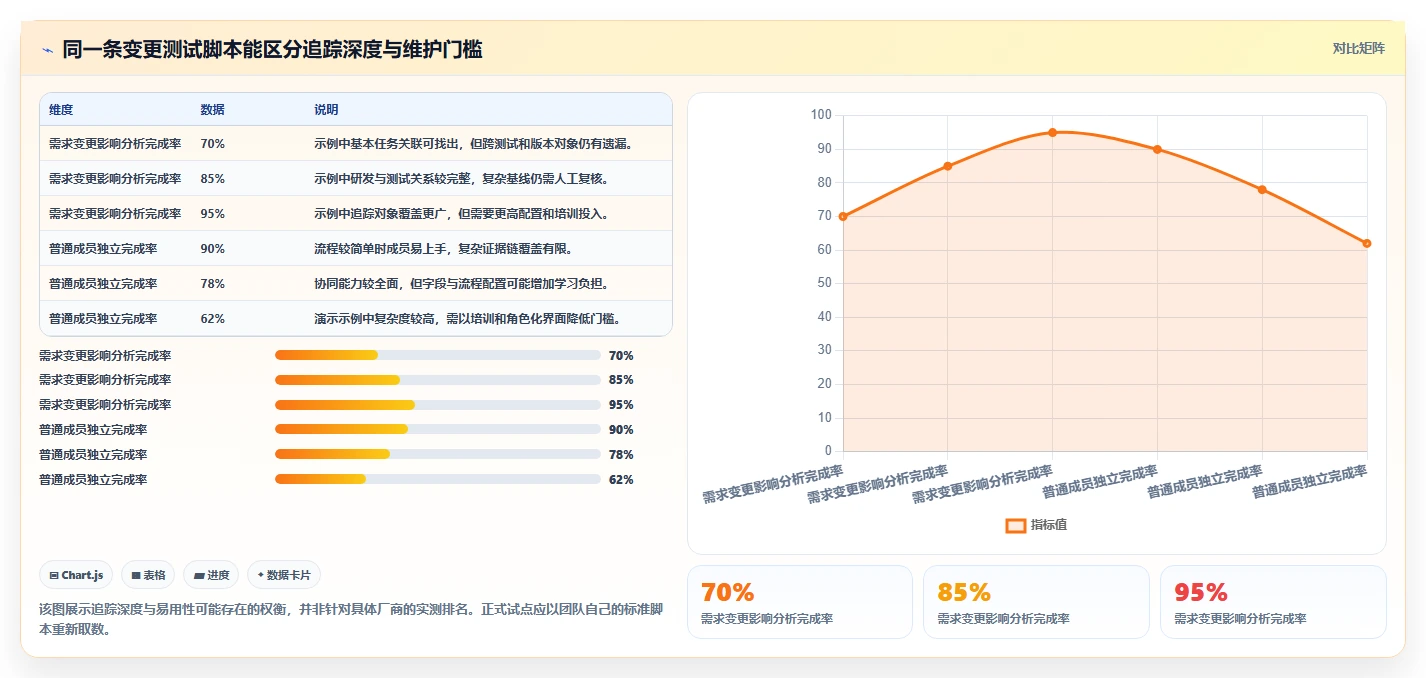Click the panel title 同一条变更测试脚本能区分追踪深度与维护门槛
The width and height of the screenshot is (1426, 678).
(x=272, y=50)
